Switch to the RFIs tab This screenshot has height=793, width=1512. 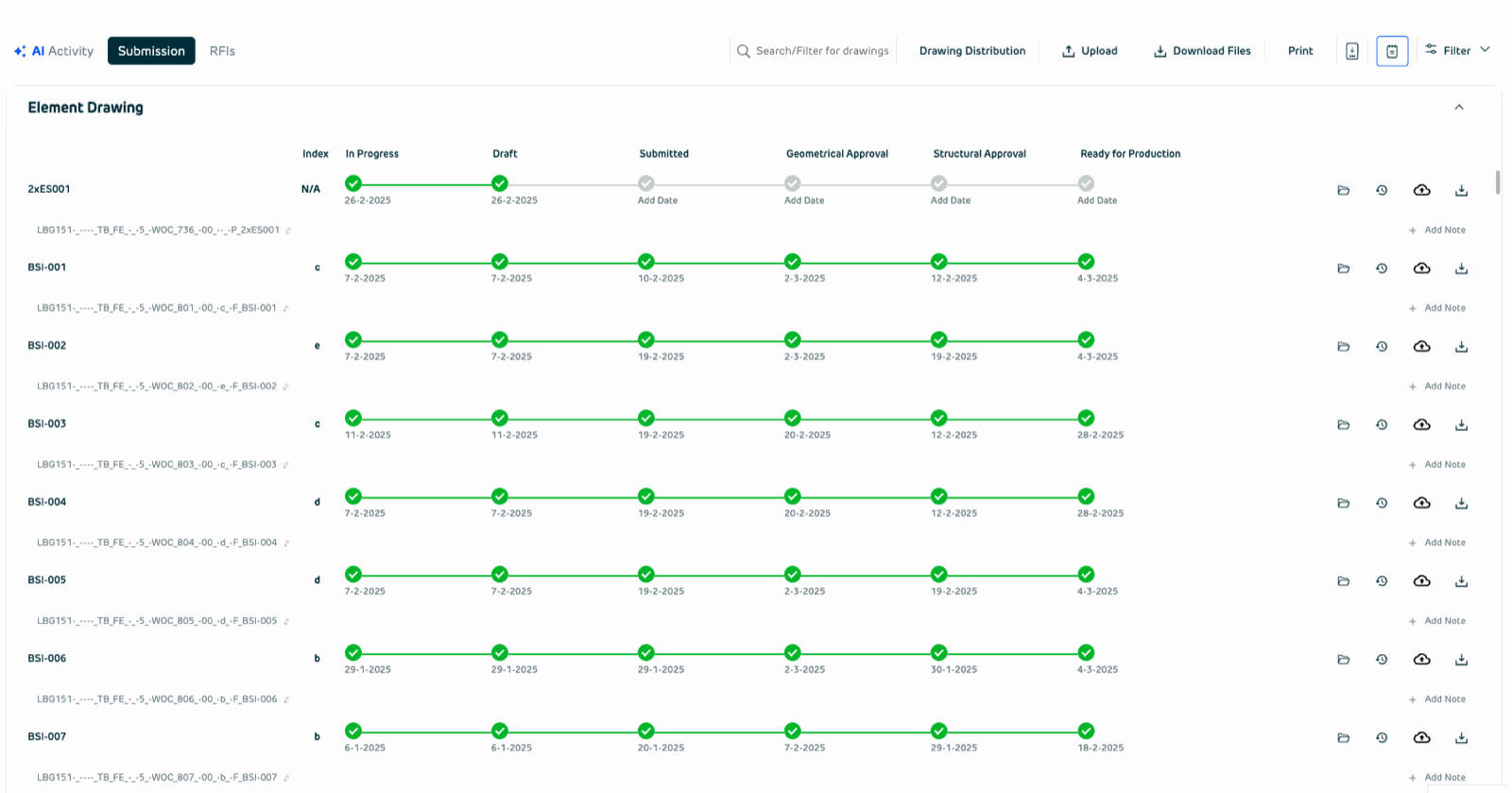point(222,51)
